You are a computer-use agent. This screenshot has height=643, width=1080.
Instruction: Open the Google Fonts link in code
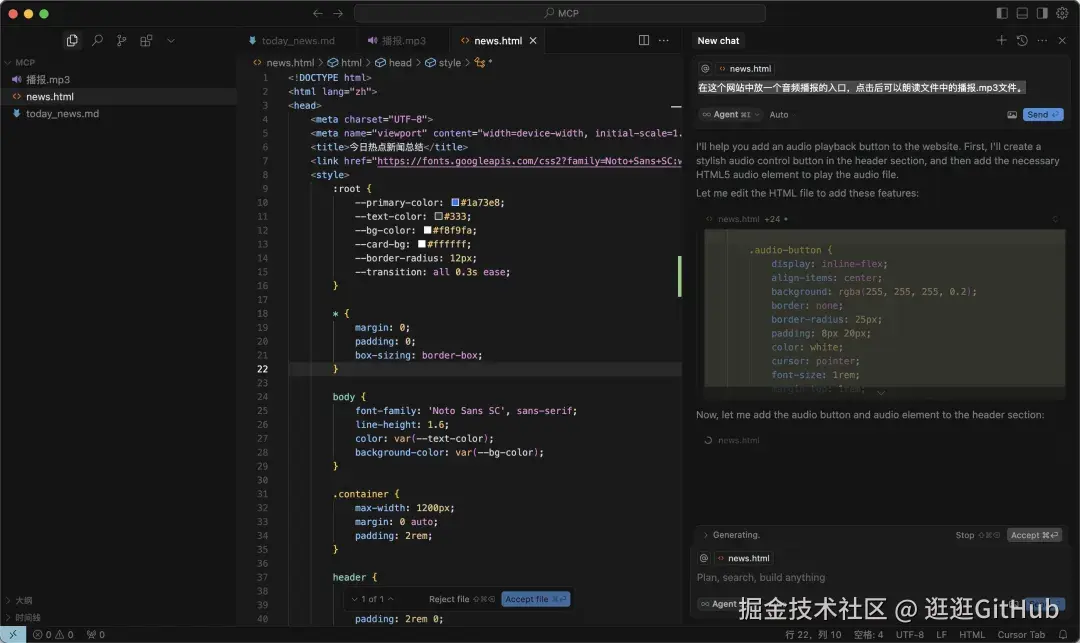pyautogui.click(x=529, y=161)
